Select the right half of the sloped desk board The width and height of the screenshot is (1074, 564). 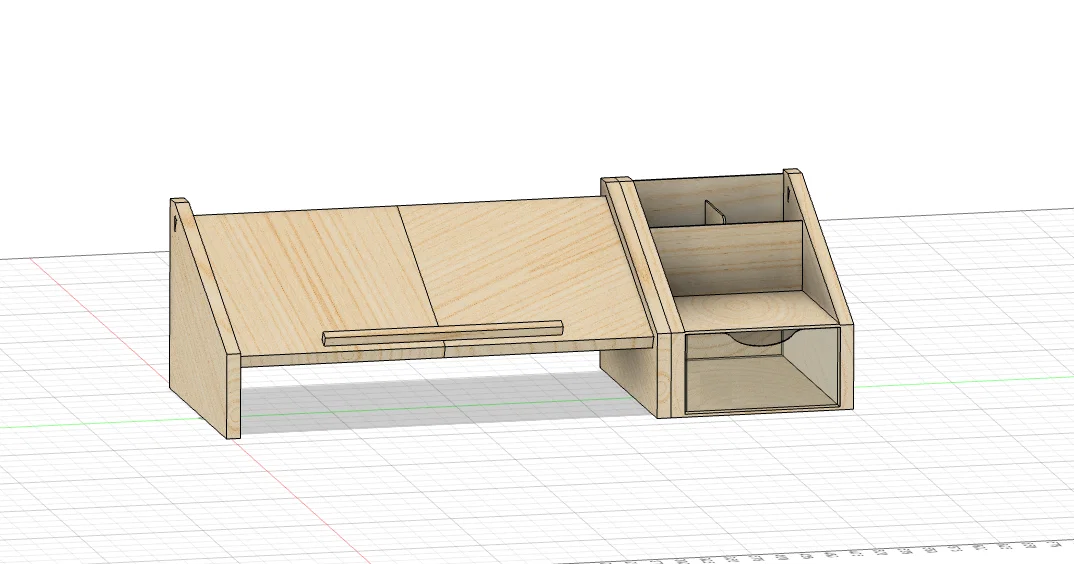click(527, 271)
